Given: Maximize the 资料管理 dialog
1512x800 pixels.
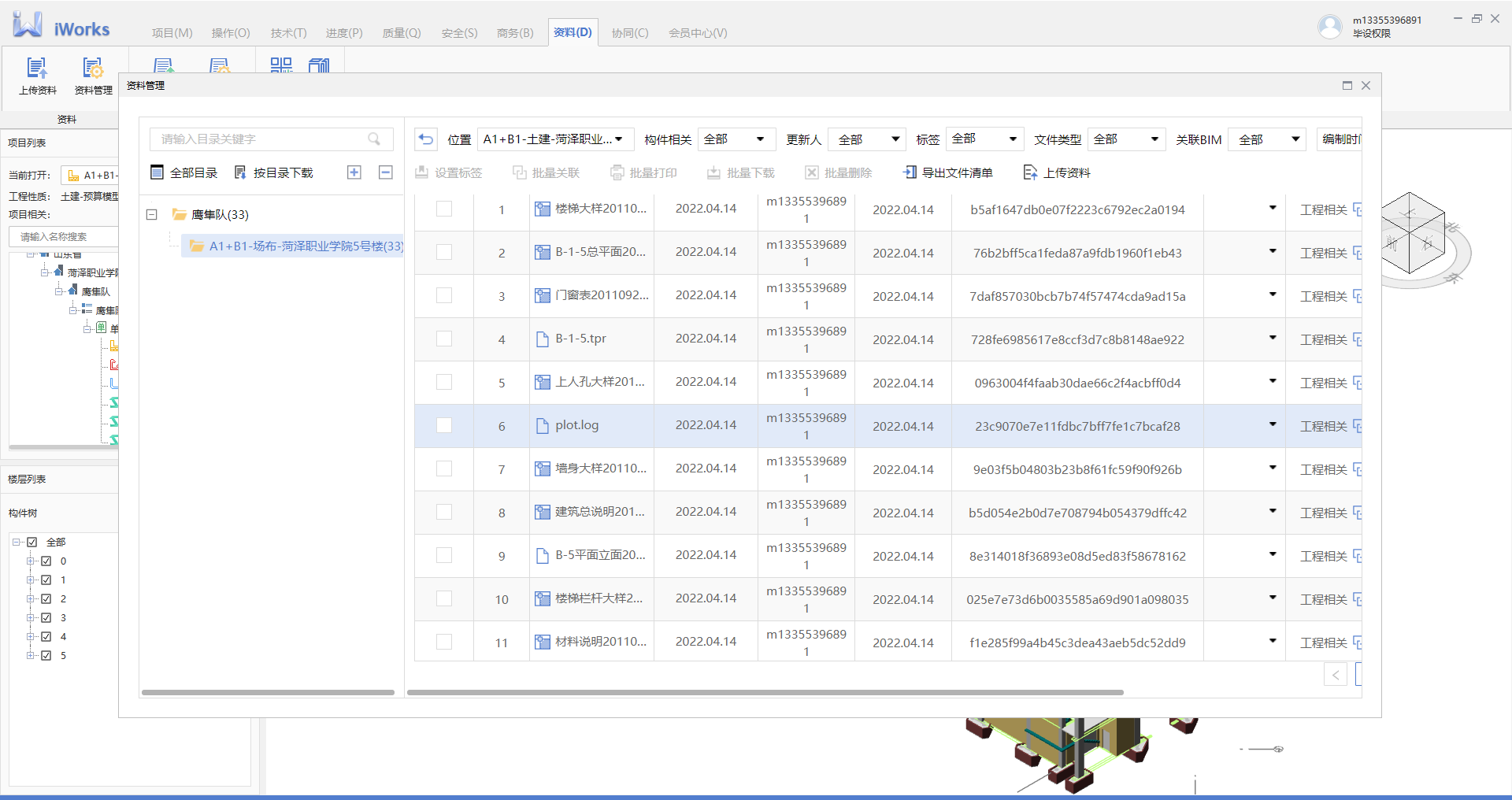Looking at the screenshot, I should tap(1347, 85).
